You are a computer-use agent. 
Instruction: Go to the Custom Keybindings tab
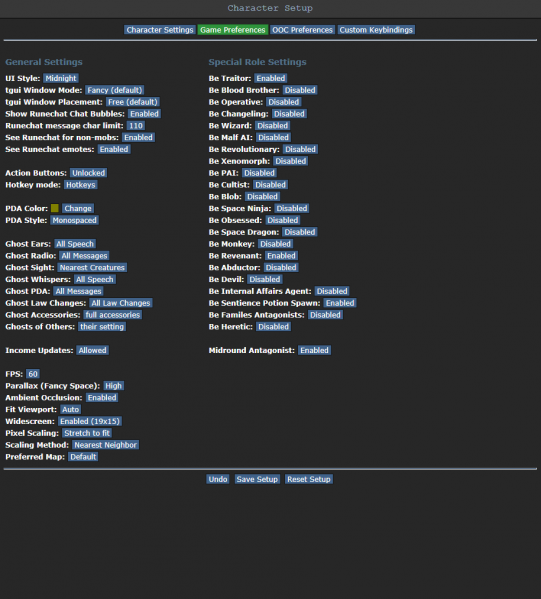[376, 30]
